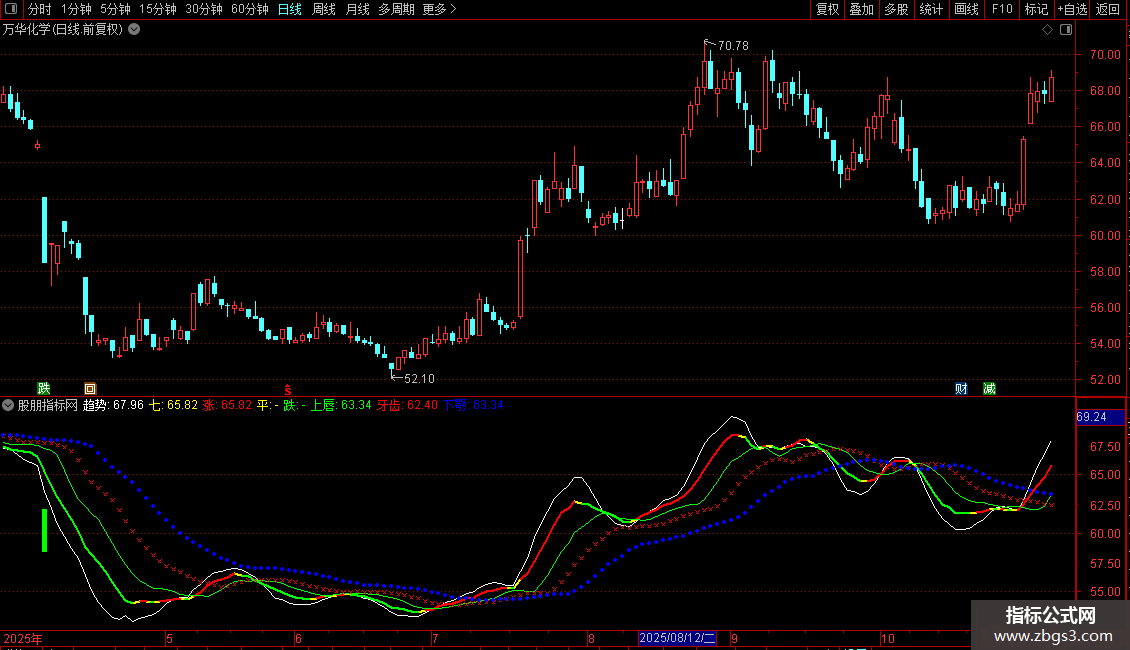Open the 股朋指标网 indicator dropdown arrow

pyautogui.click(x=8, y=405)
